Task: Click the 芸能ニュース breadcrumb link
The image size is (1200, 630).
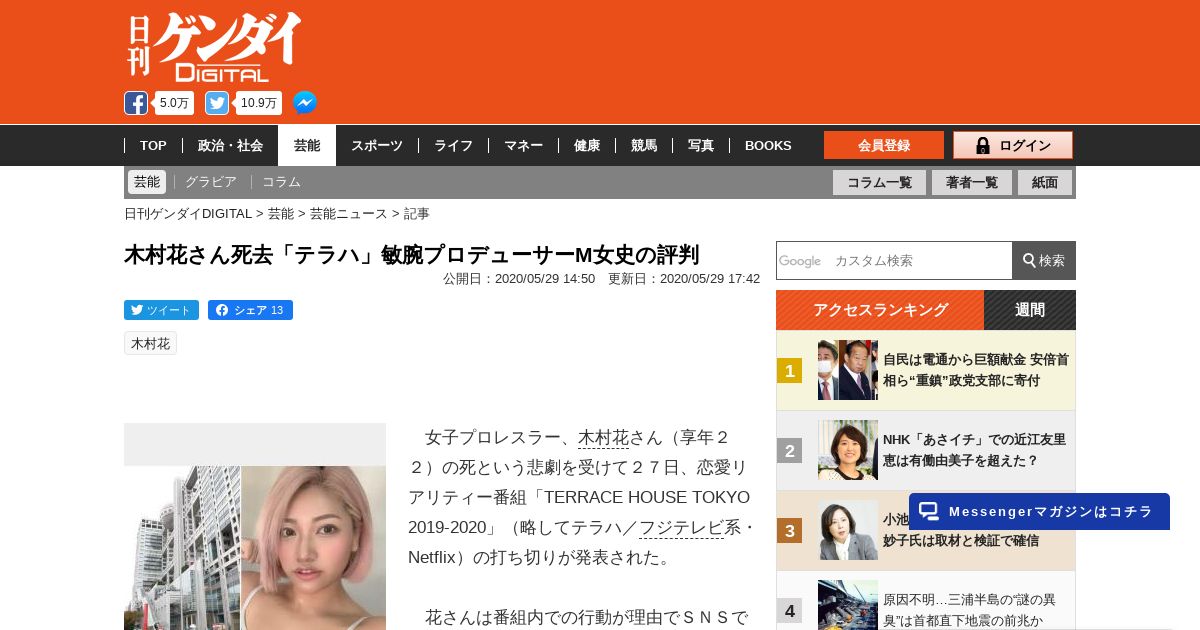Action: click(348, 213)
